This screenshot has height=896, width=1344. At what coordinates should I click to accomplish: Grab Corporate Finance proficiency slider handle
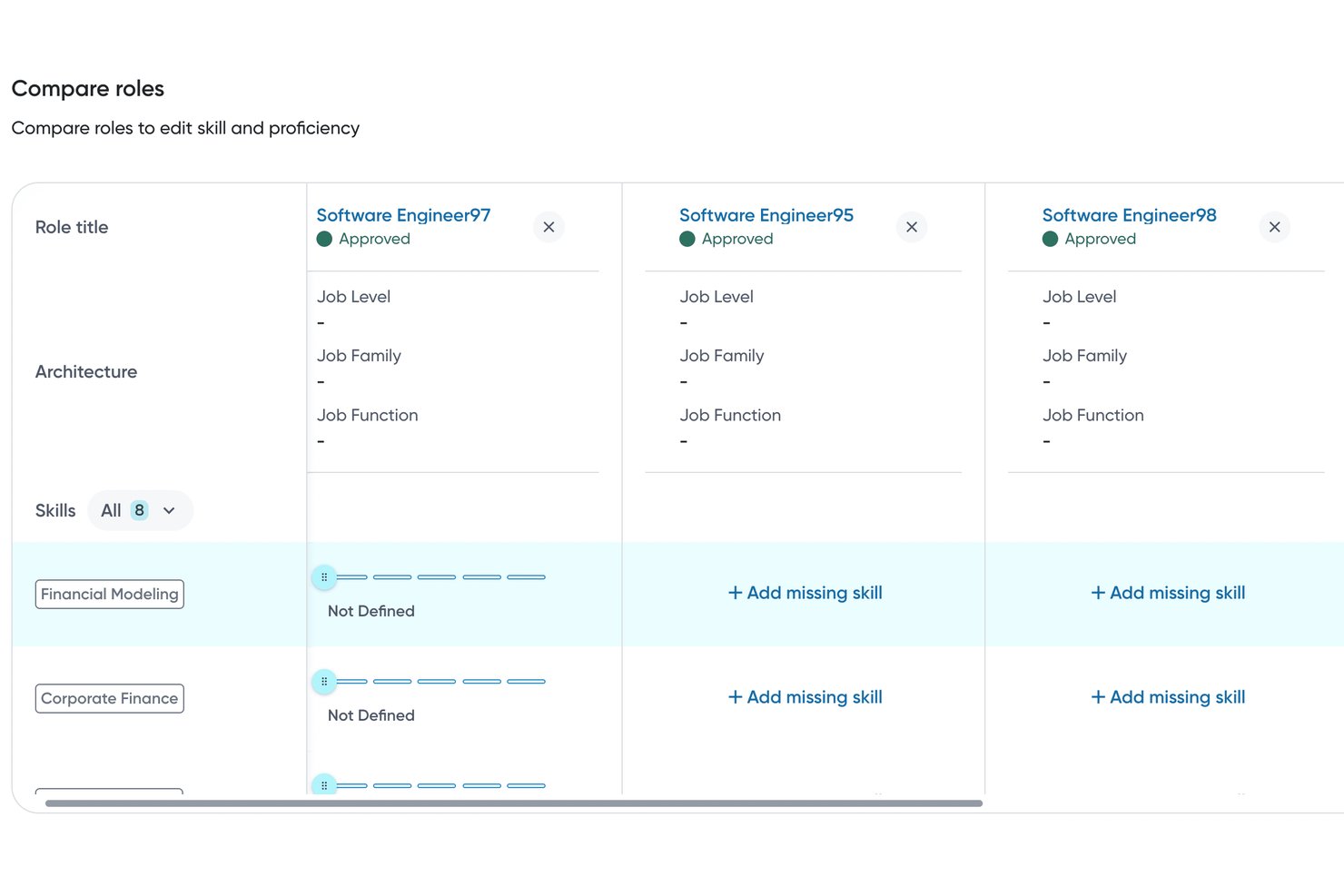point(324,682)
